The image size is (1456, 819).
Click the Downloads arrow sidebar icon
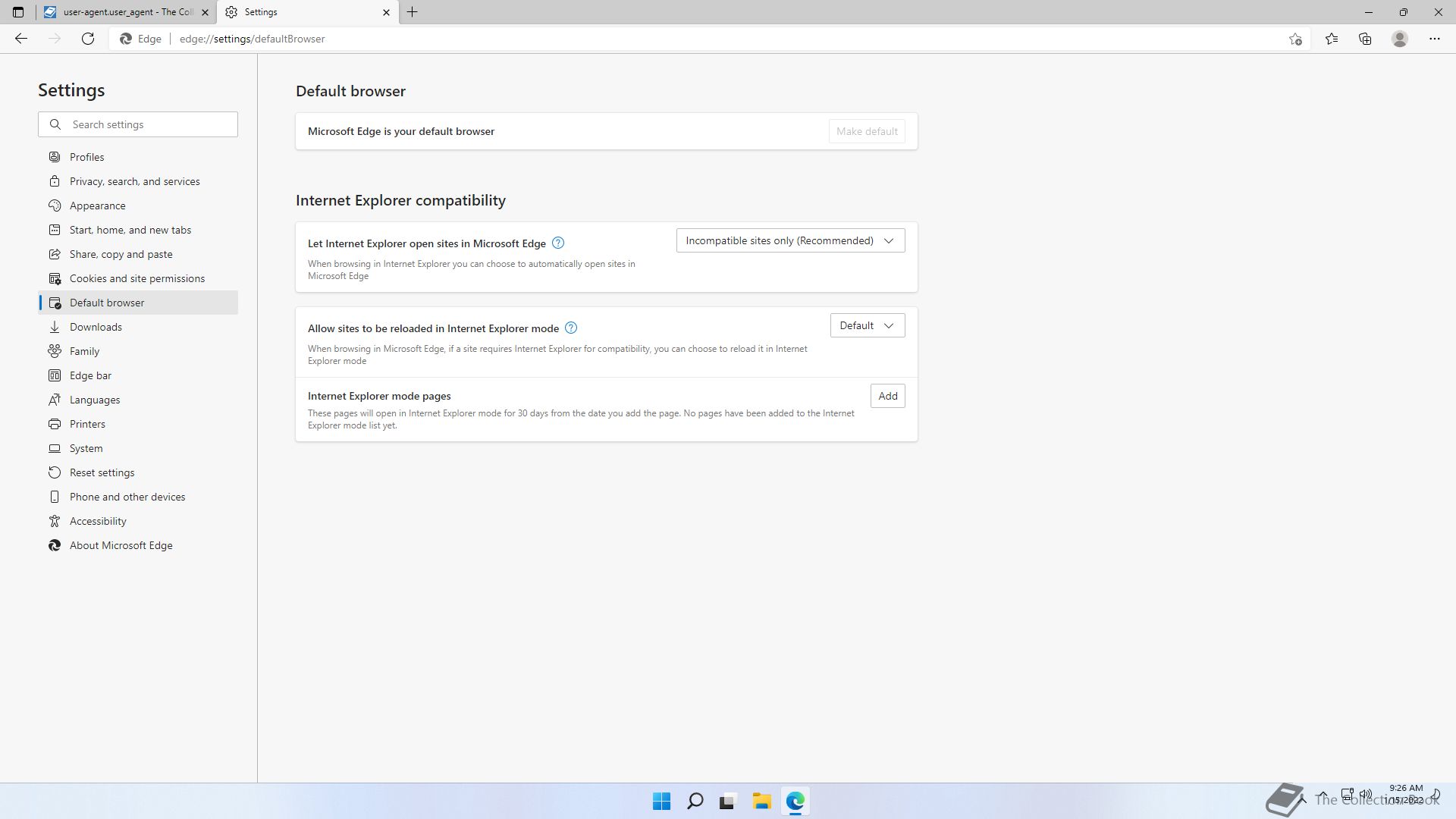[55, 327]
